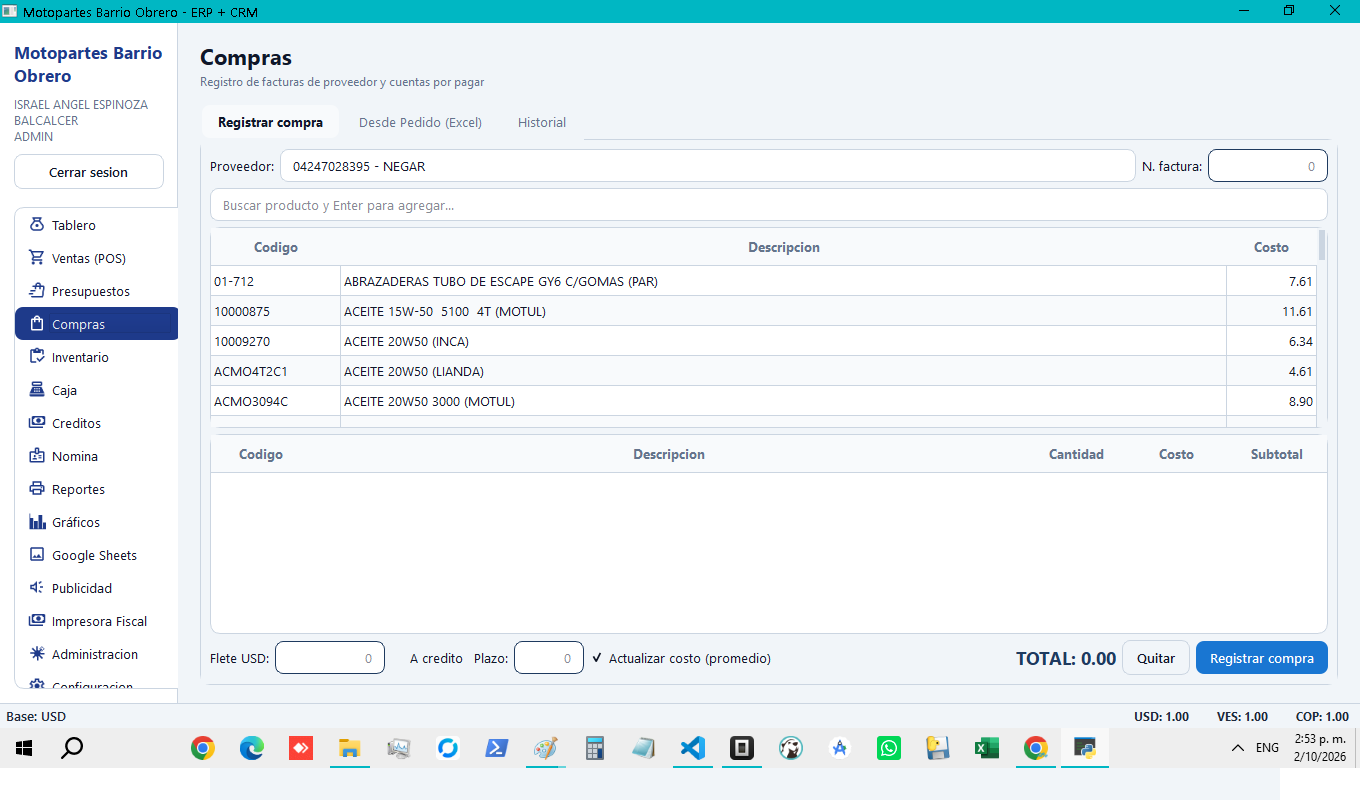1360x800 pixels.
Task: Open Nomina using its badge icon
Action: [37, 456]
